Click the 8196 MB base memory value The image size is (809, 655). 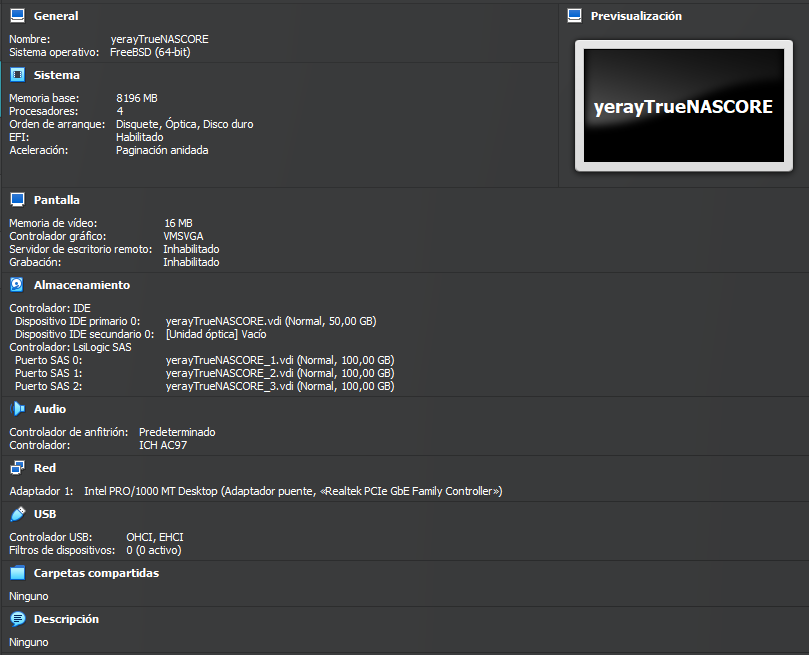click(x=137, y=98)
